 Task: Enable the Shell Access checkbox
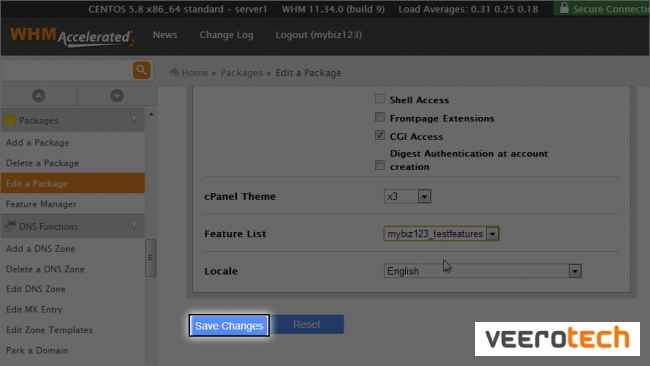[380, 99]
